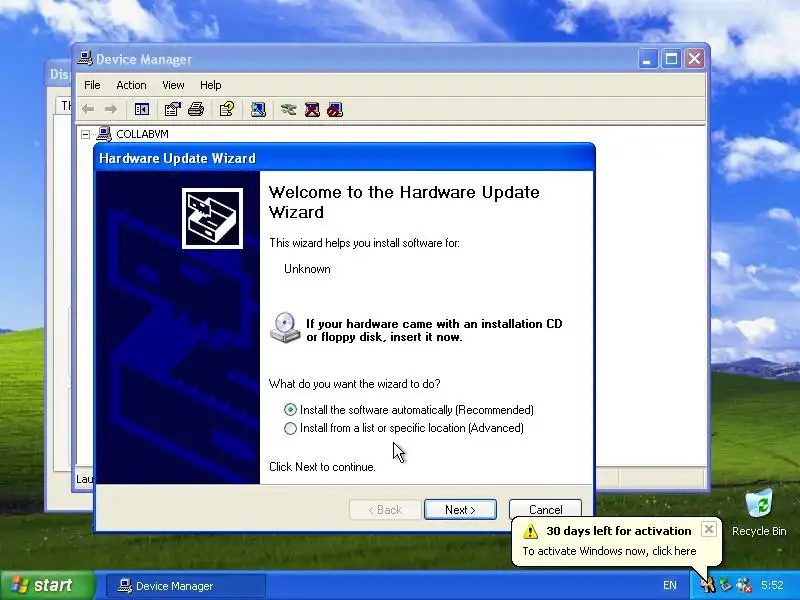Click the Next button in the wizard
800x600 pixels.
pos(460,510)
